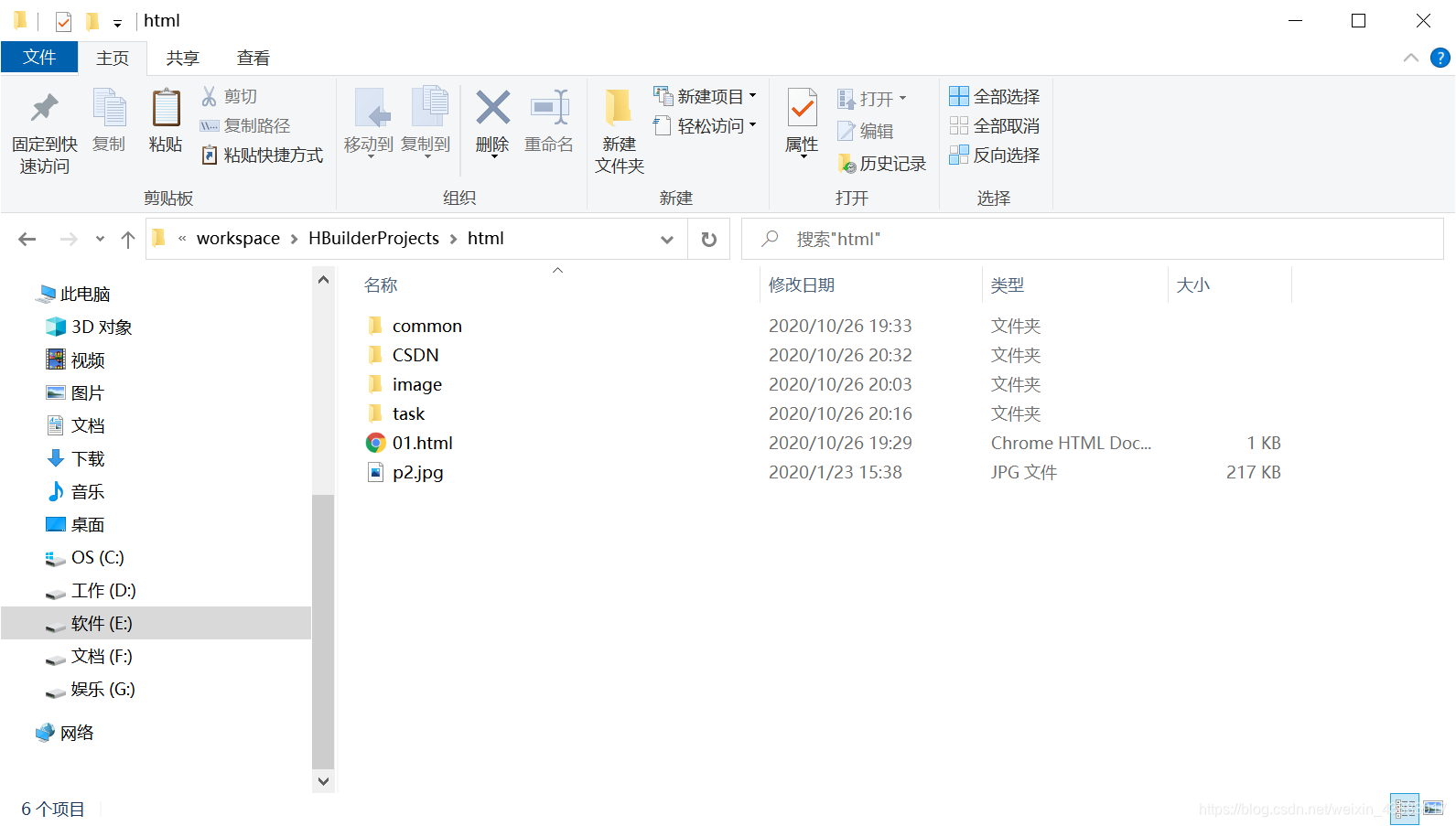Select the task folder
The height and width of the screenshot is (826, 1456).
[x=395, y=413]
